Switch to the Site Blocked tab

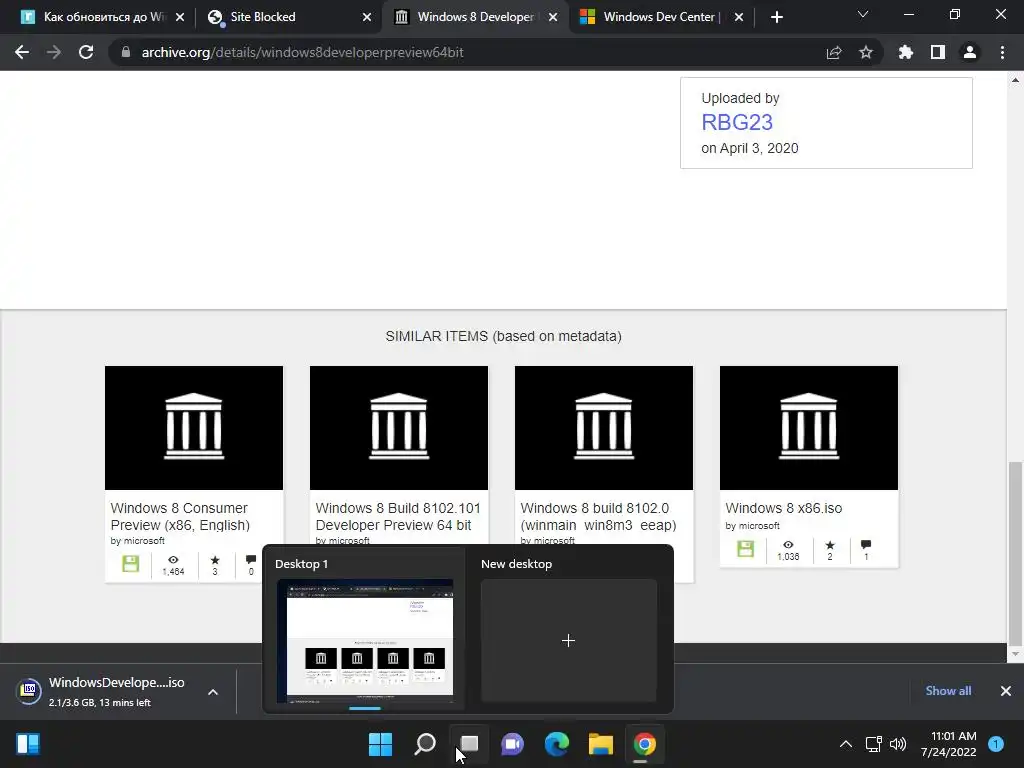pyautogui.click(x=287, y=17)
